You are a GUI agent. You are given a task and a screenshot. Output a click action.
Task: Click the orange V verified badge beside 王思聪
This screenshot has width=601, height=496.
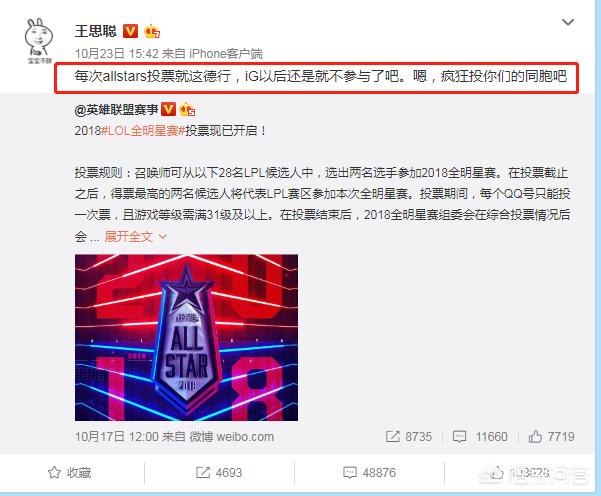tap(130, 31)
